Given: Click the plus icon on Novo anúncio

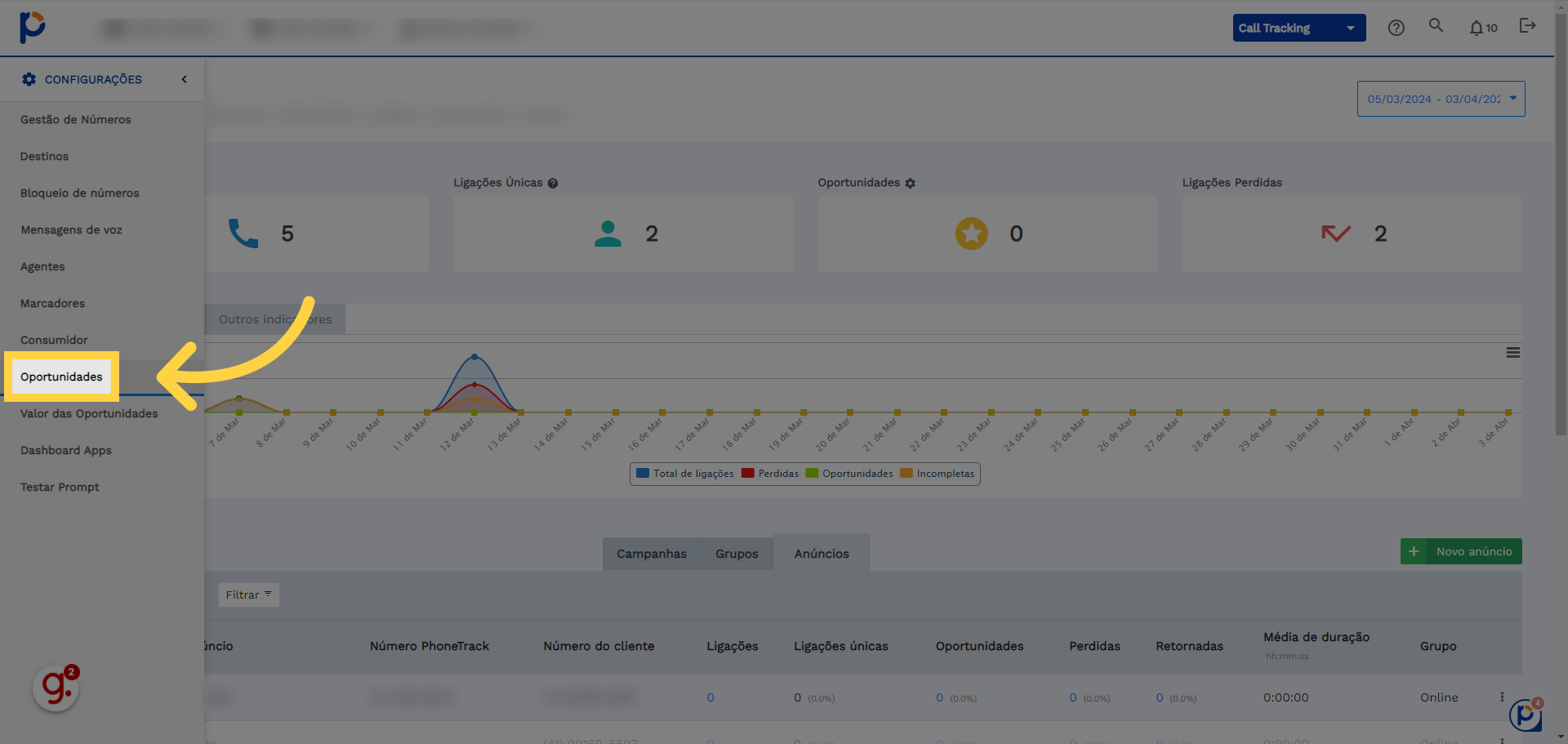Looking at the screenshot, I should point(1414,551).
